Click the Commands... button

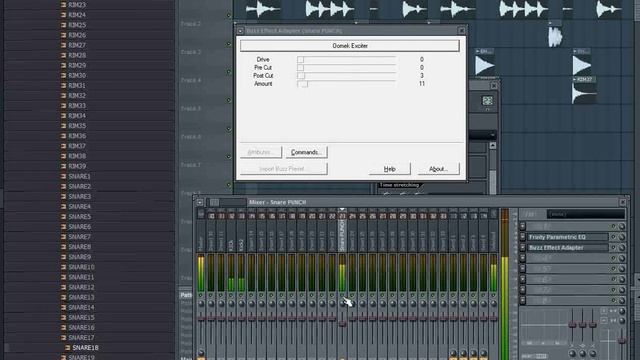click(x=307, y=152)
